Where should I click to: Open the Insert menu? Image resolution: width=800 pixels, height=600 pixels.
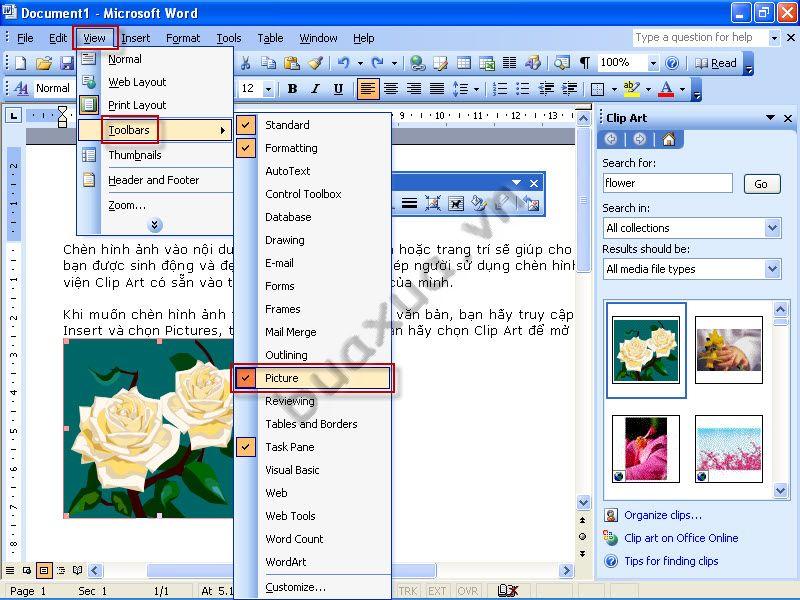point(135,38)
